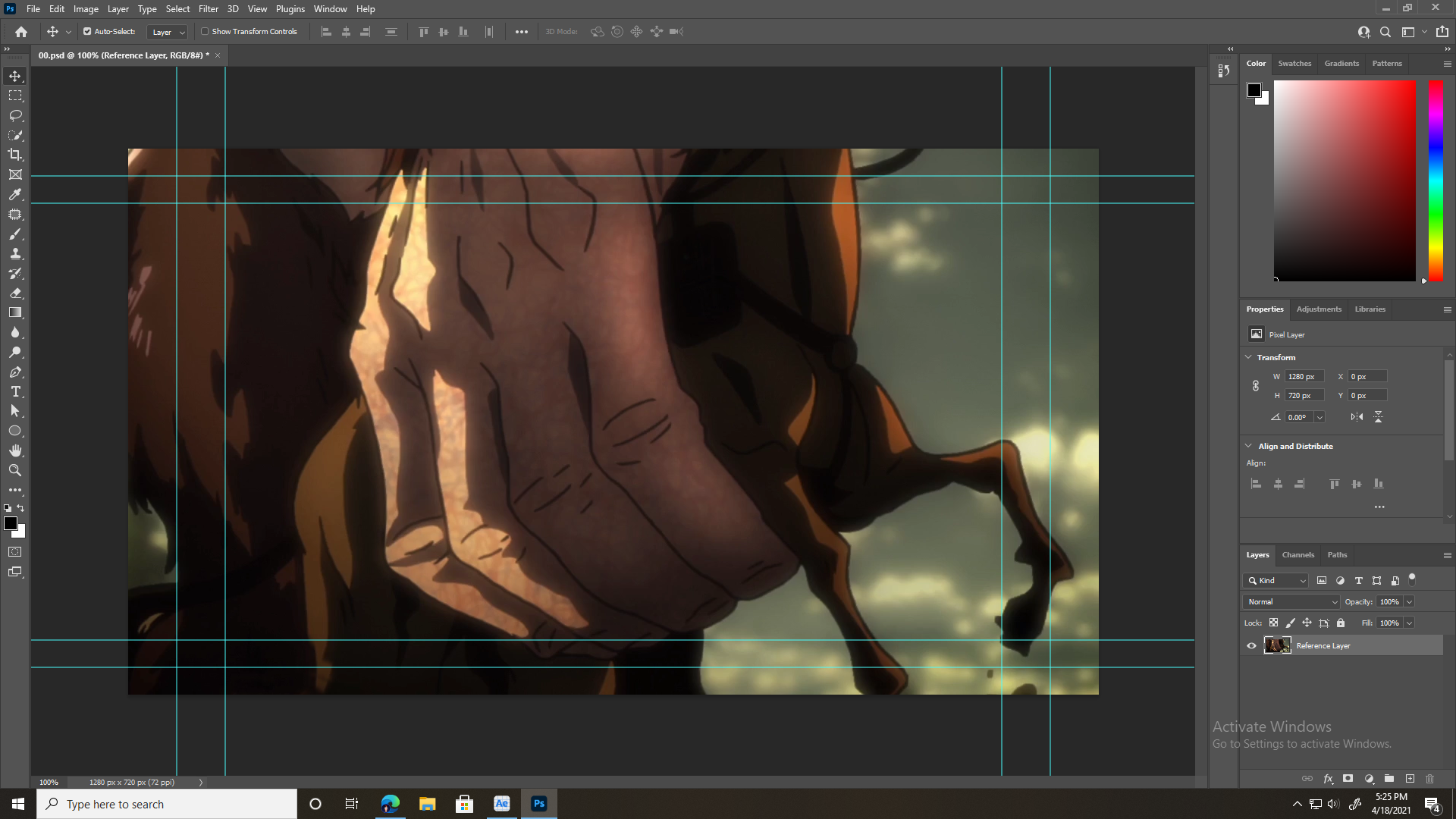Select the Eyedropper tool
This screenshot has width=1456, height=819.
pyautogui.click(x=15, y=194)
